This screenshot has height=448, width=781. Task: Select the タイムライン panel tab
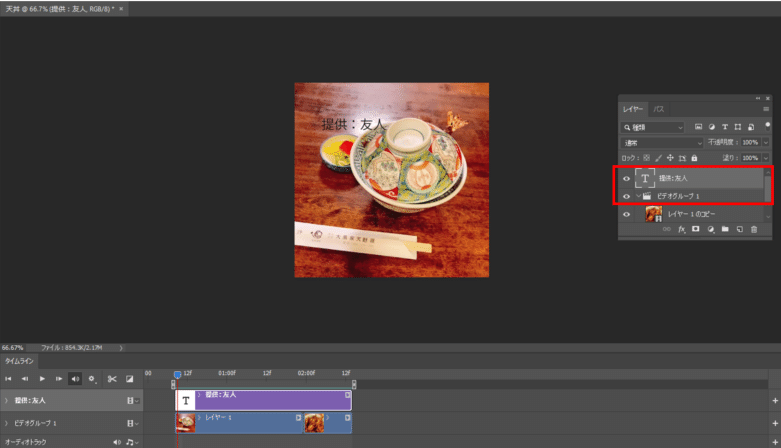pyautogui.click(x=19, y=361)
